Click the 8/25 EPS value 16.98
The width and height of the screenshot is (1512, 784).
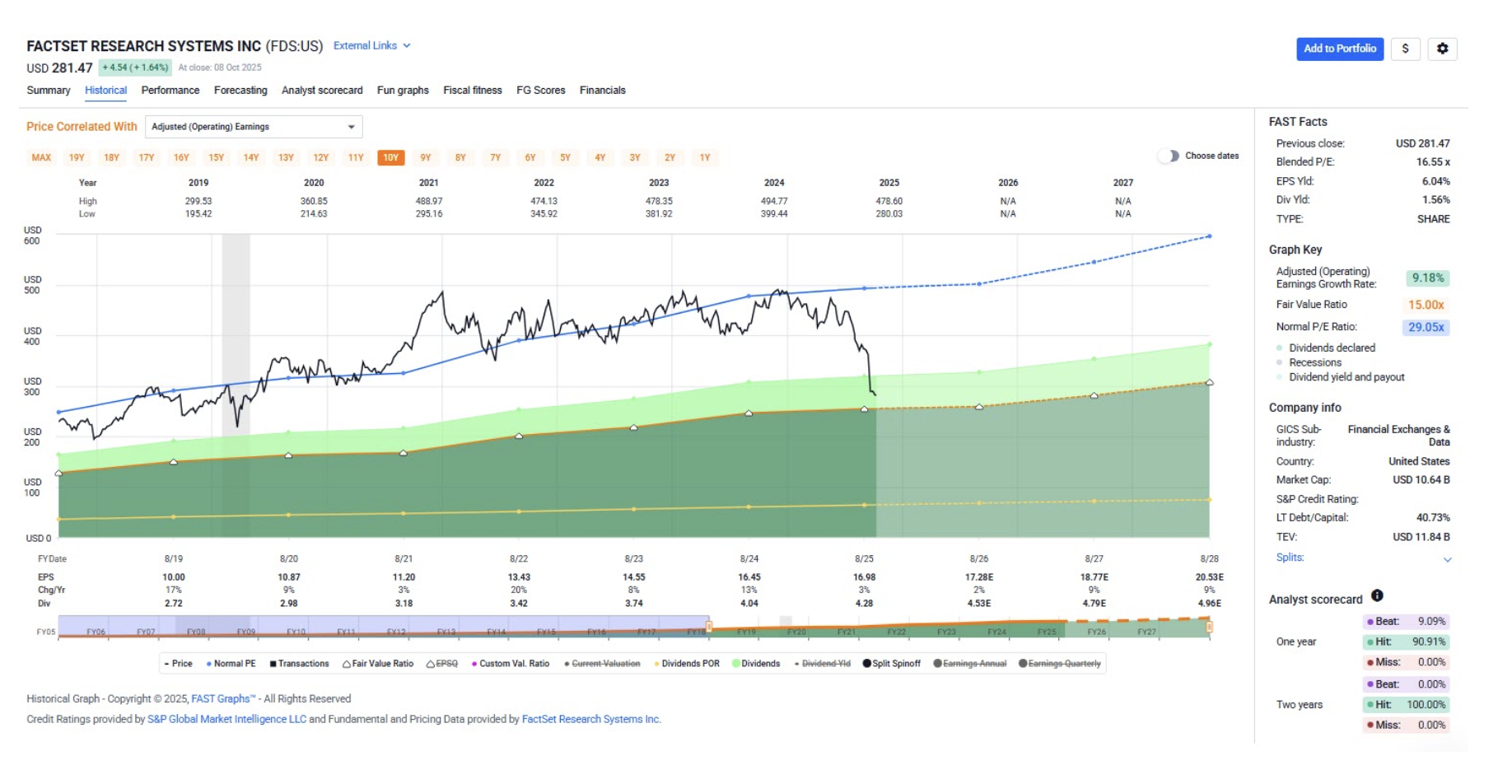point(864,577)
